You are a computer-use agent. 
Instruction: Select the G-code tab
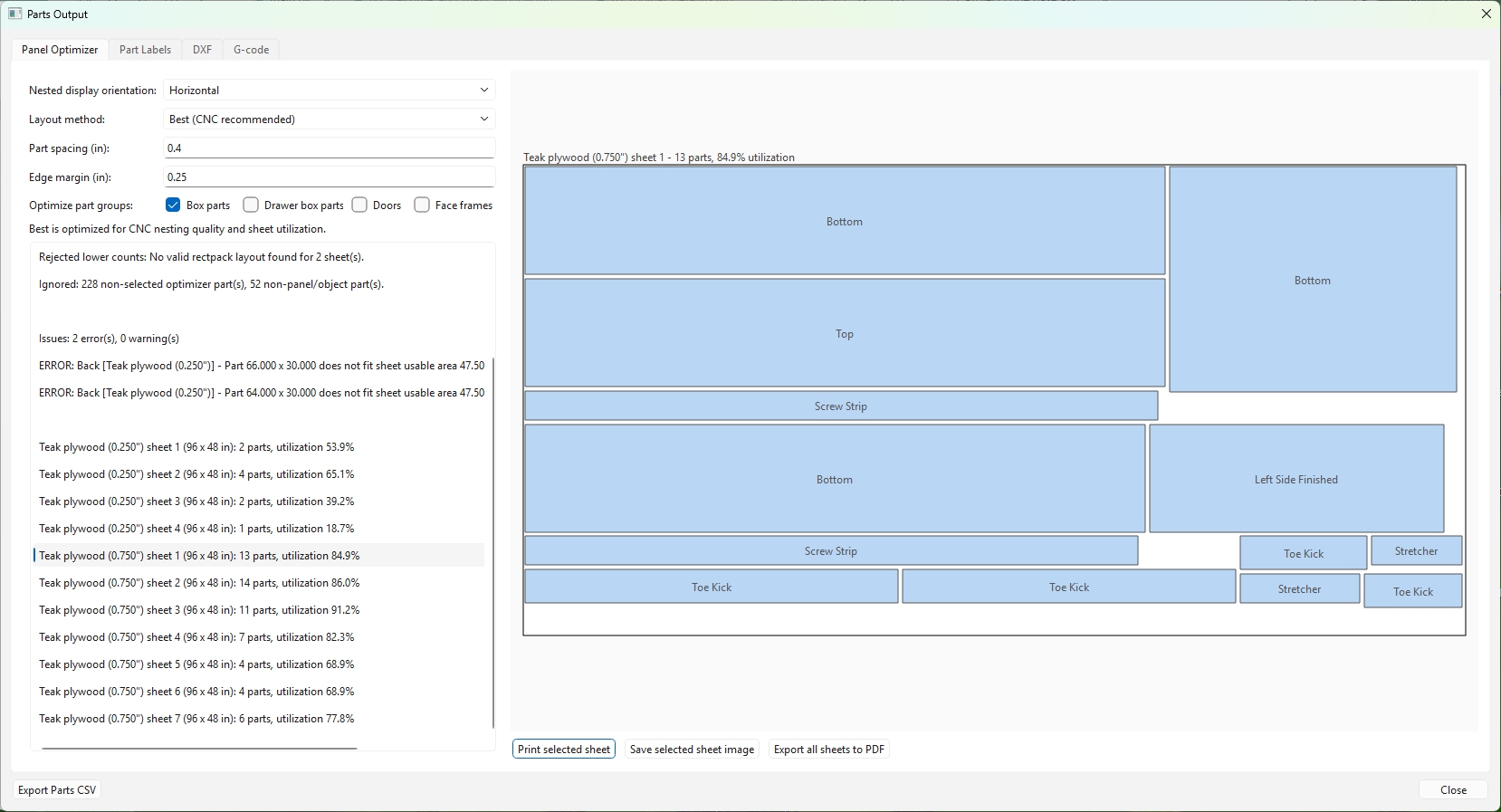(x=251, y=50)
